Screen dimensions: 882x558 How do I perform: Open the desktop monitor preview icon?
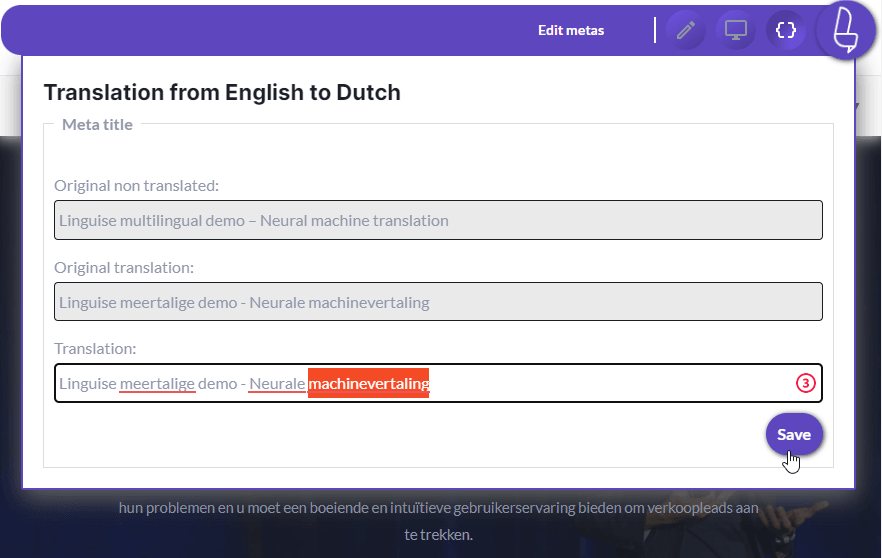pos(736,30)
